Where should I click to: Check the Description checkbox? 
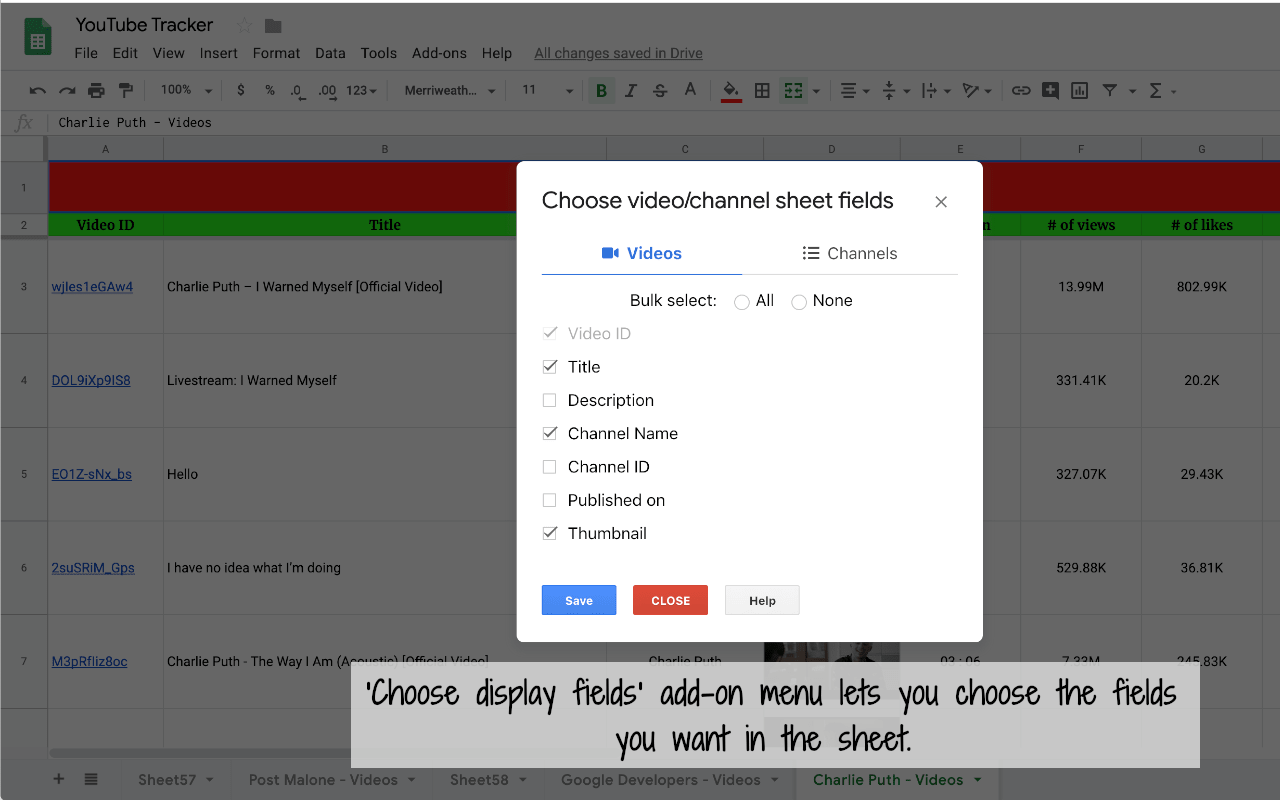(550, 400)
